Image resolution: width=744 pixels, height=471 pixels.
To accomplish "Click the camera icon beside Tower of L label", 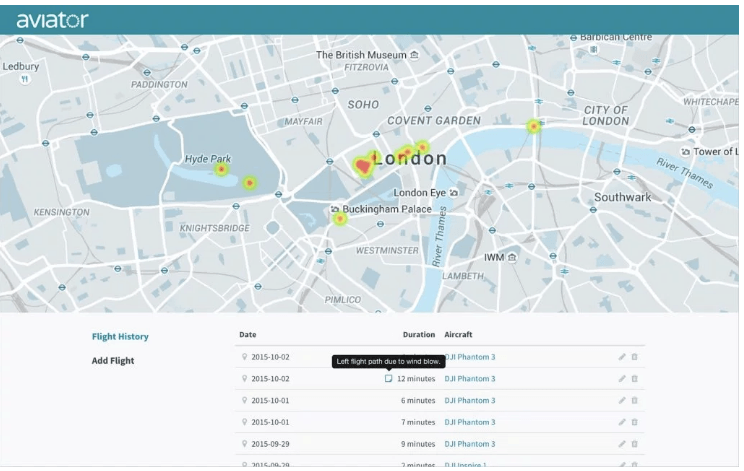I will 685,152.
